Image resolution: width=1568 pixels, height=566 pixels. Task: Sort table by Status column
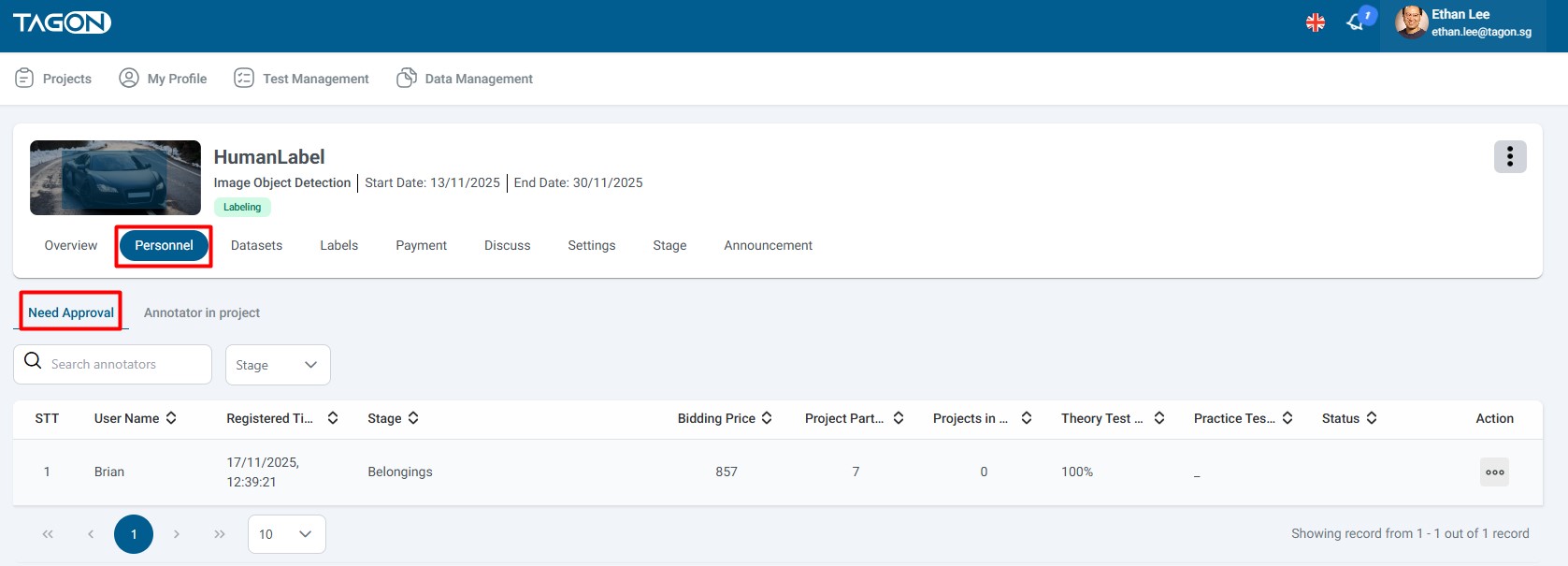pyautogui.click(x=1372, y=418)
